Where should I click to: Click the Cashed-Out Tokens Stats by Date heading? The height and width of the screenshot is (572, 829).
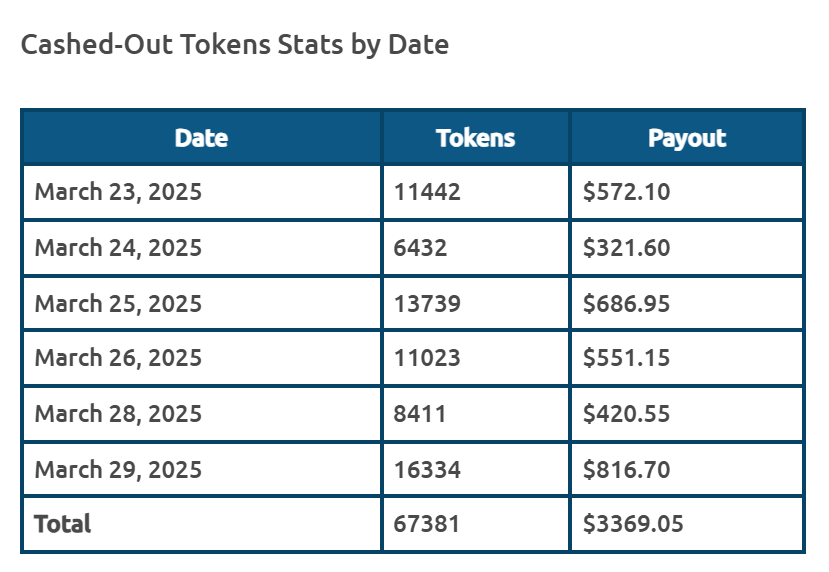(235, 45)
